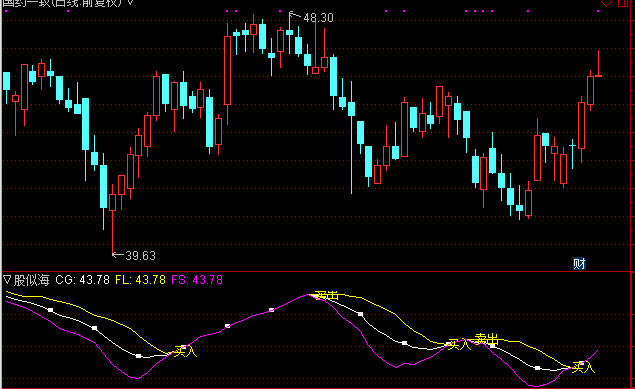Screen dimensions: 635x389
Task: Click the red diamond icon in the top-right corner
Action: click(x=606, y=3)
